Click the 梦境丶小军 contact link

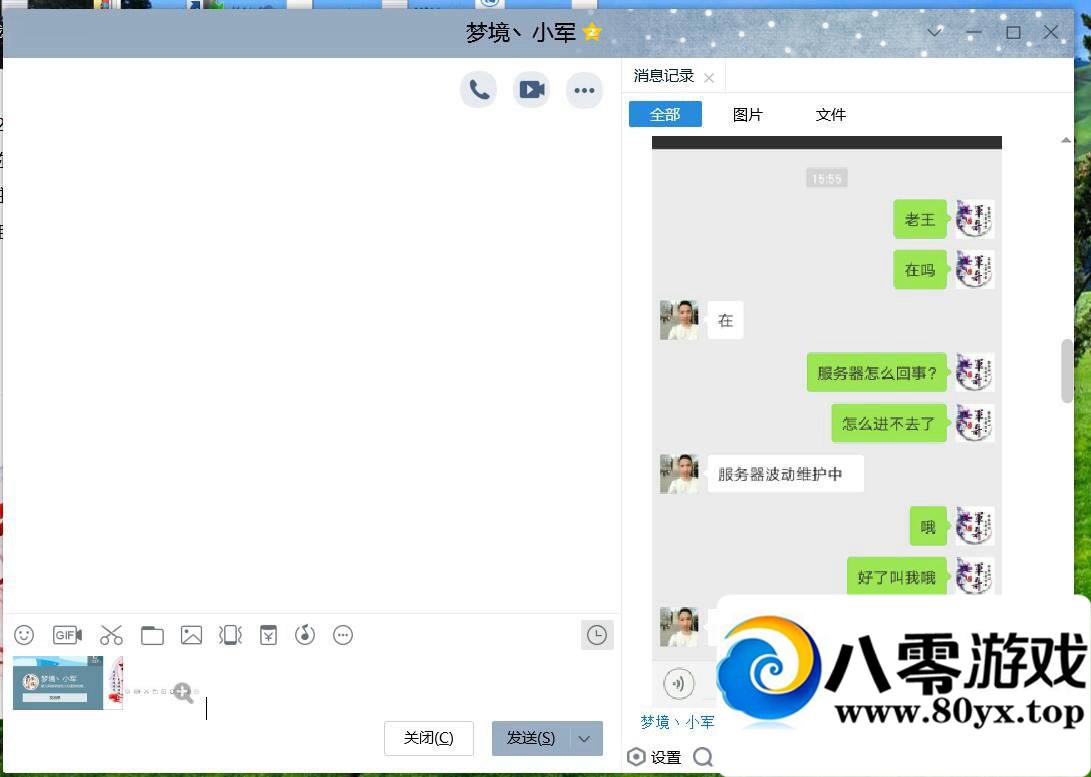tap(676, 722)
